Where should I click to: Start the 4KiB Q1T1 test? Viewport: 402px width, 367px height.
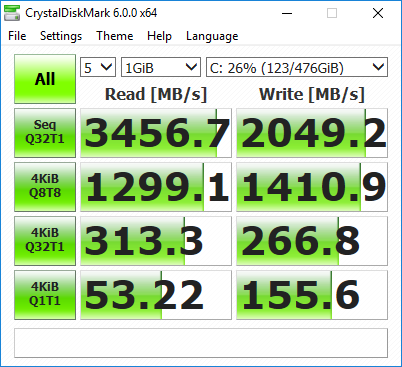coord(45,295)
